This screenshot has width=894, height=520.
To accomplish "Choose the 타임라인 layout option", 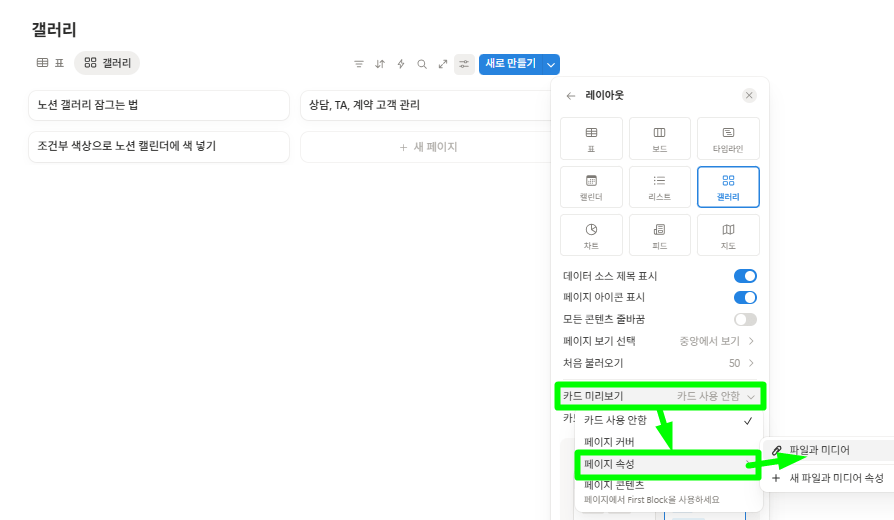I will pyautogui.click(x=728, y=139).
